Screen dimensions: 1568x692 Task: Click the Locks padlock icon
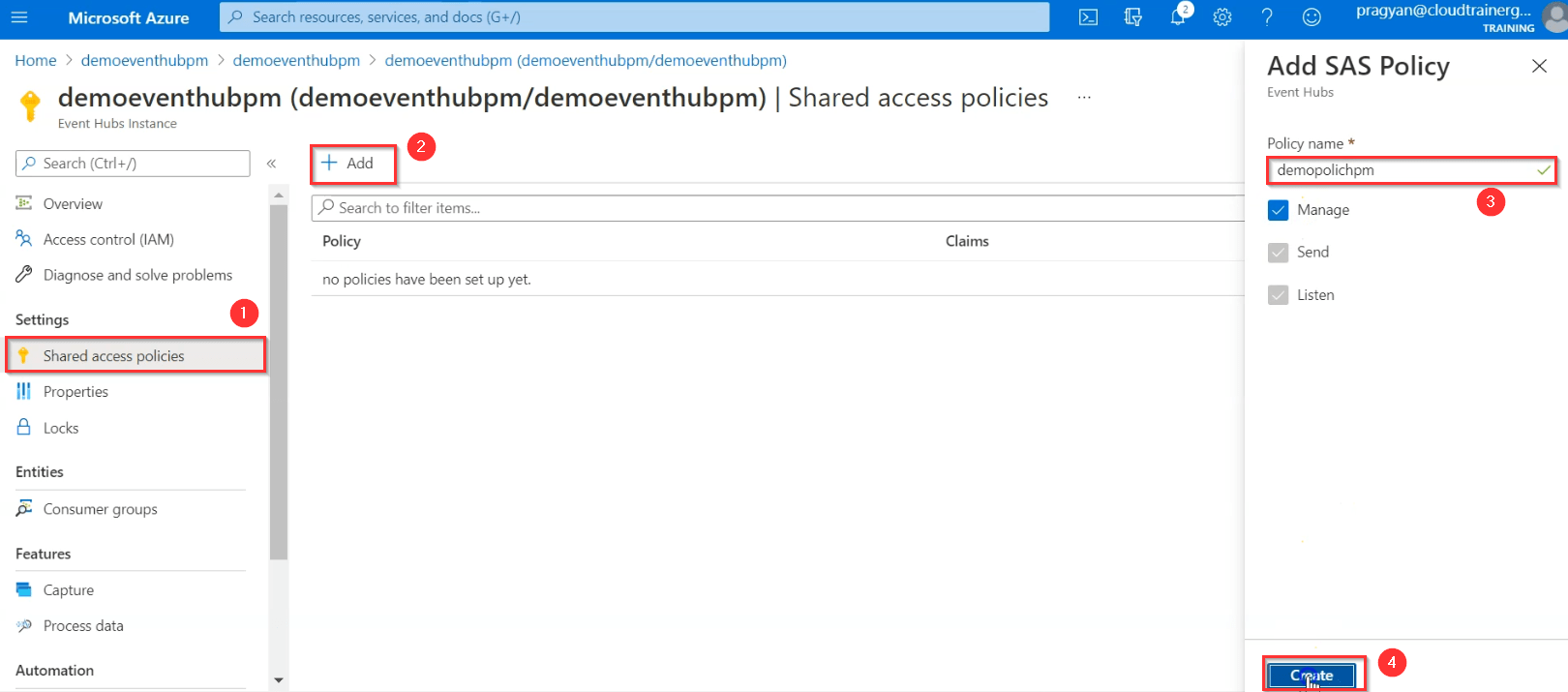click(x=24, y=427)
